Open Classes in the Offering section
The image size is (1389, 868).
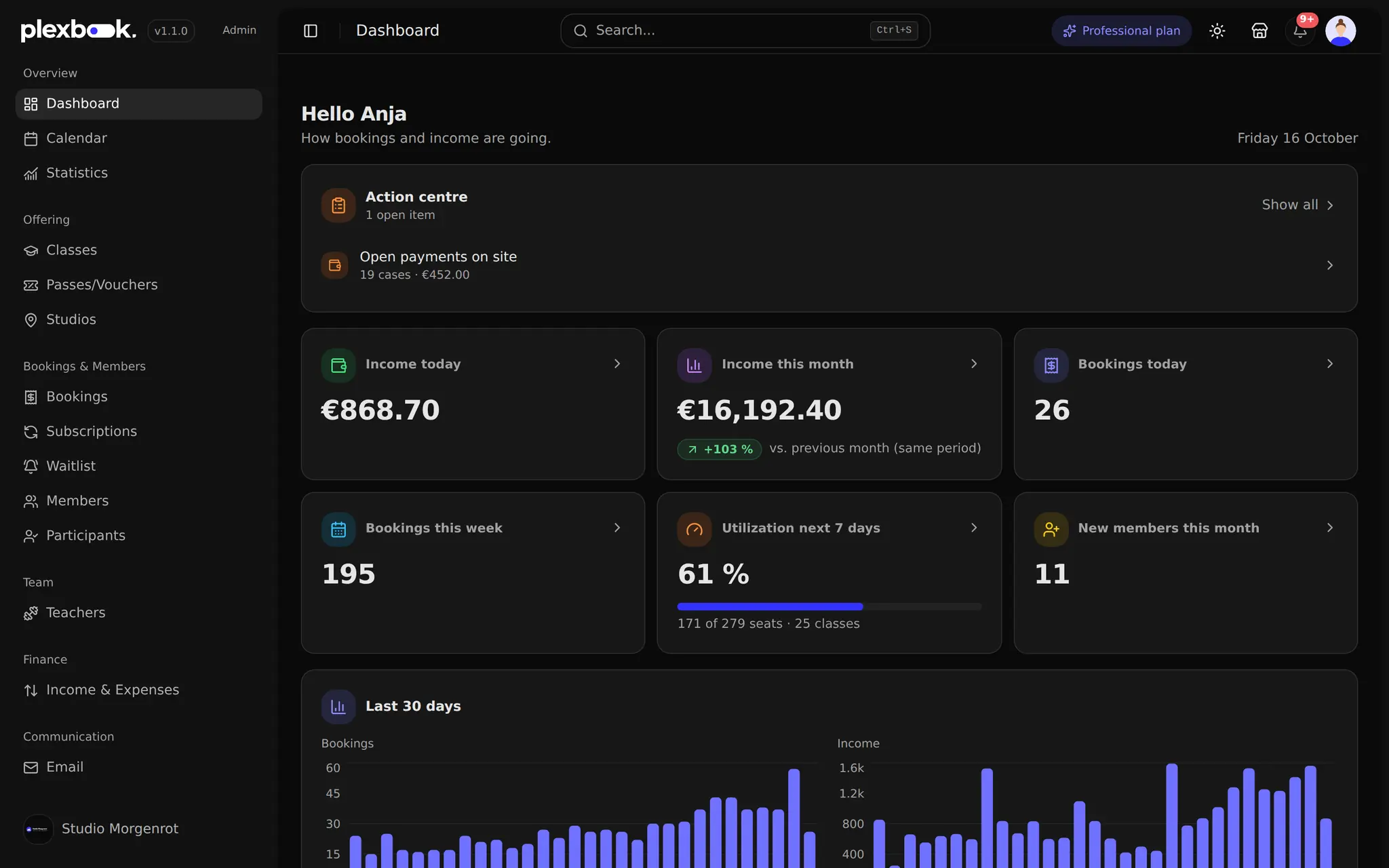click(139, 250)
